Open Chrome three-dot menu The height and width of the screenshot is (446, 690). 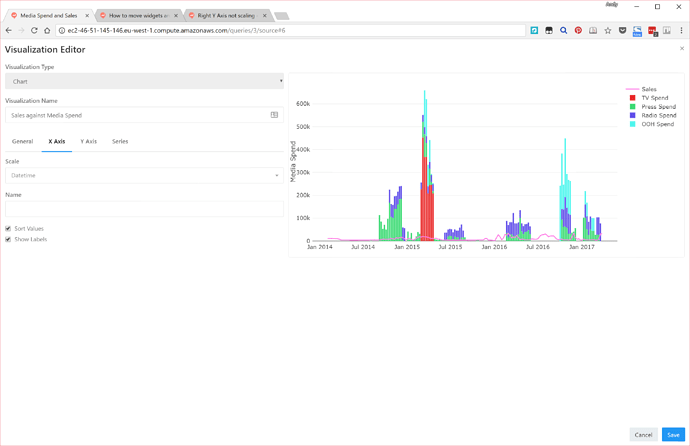coord(681,30)
